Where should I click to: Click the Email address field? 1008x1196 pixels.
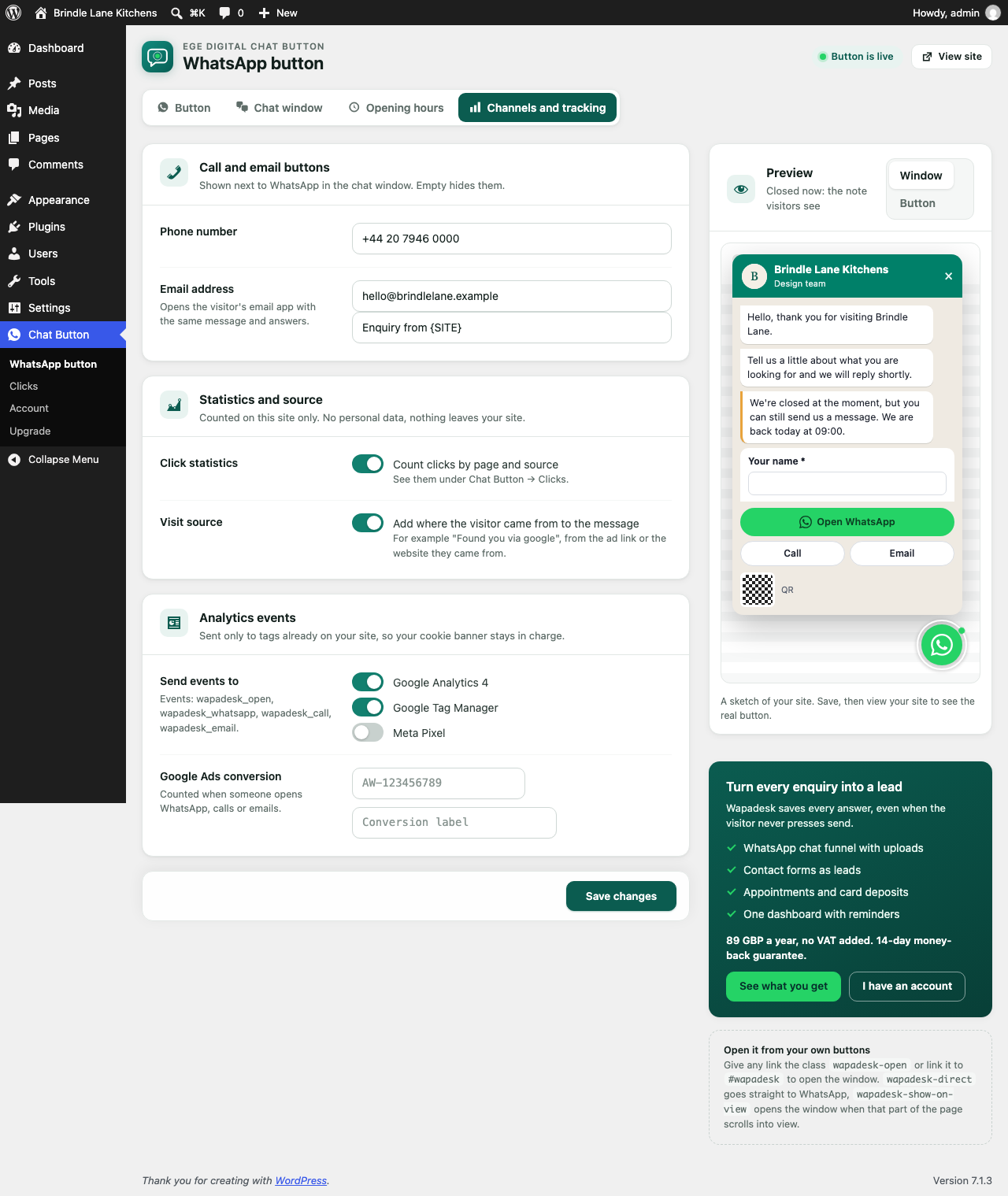(x=512, y=296)
